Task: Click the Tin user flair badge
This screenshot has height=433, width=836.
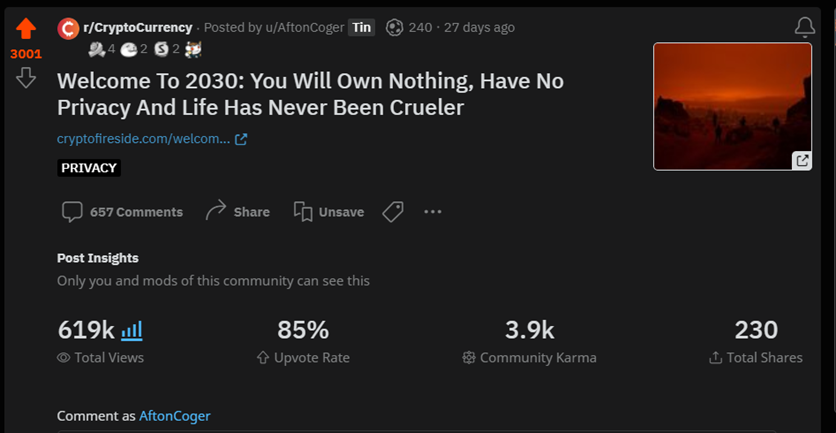Action: 361,27
